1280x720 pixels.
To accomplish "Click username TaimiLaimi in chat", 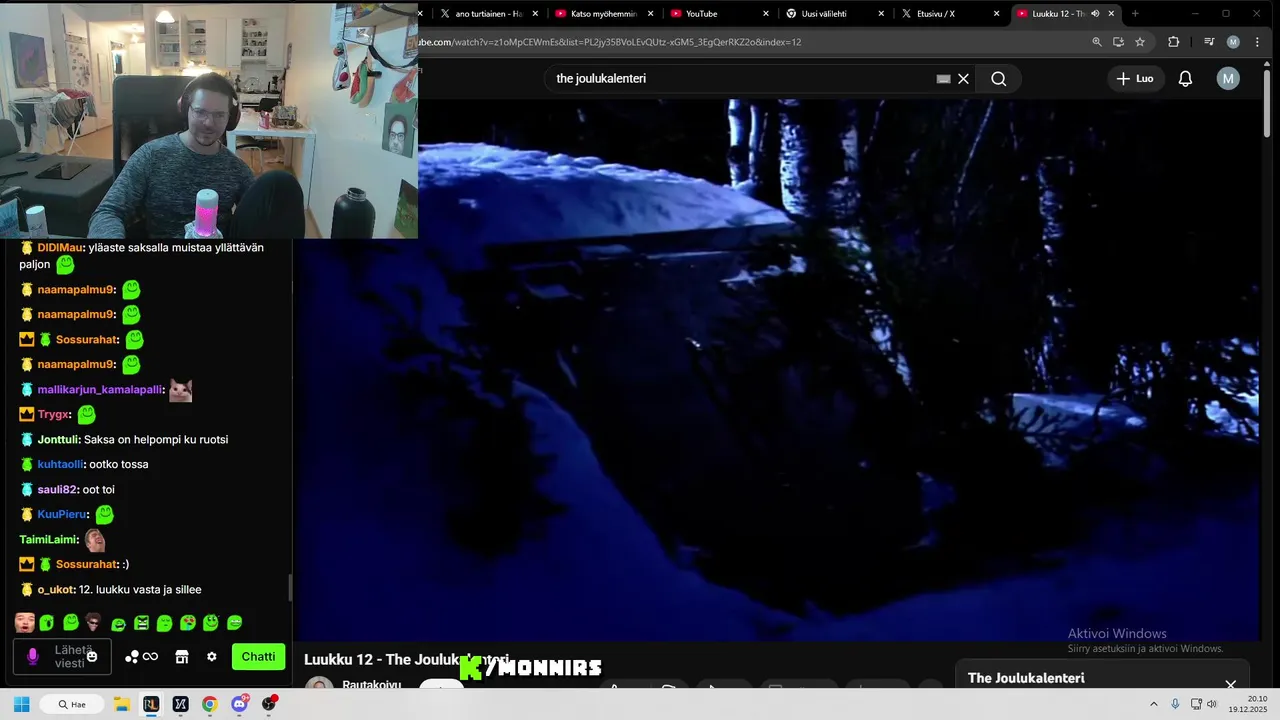I will (x=49, y=539).
